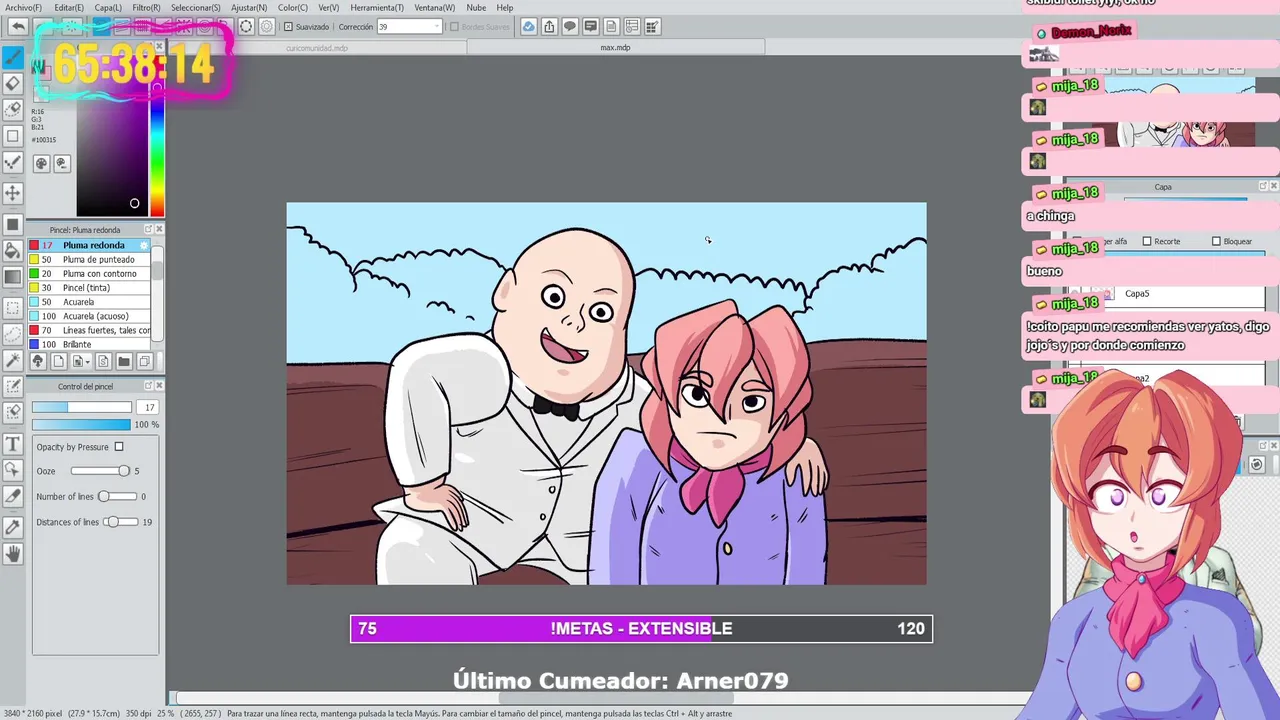
Task: Open the Capa menu
Action: click(x=108, y=7)
